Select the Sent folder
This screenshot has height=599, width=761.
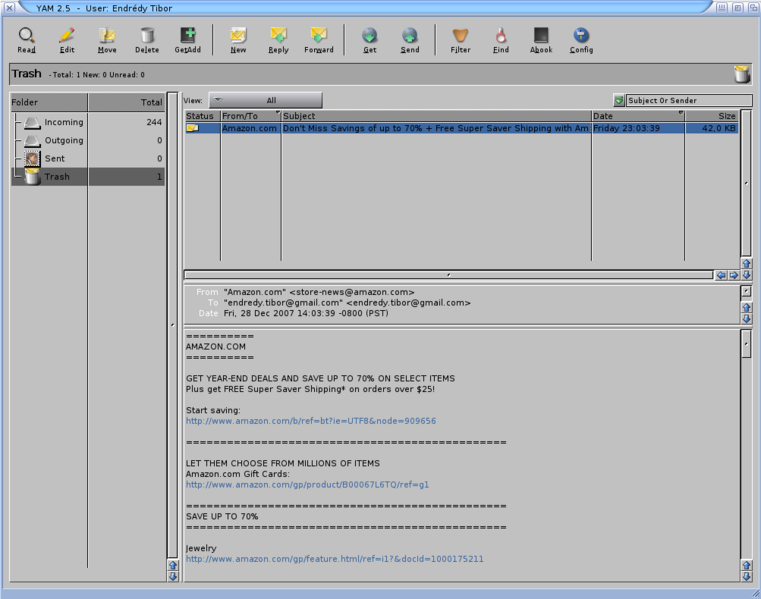pos(56,158)
